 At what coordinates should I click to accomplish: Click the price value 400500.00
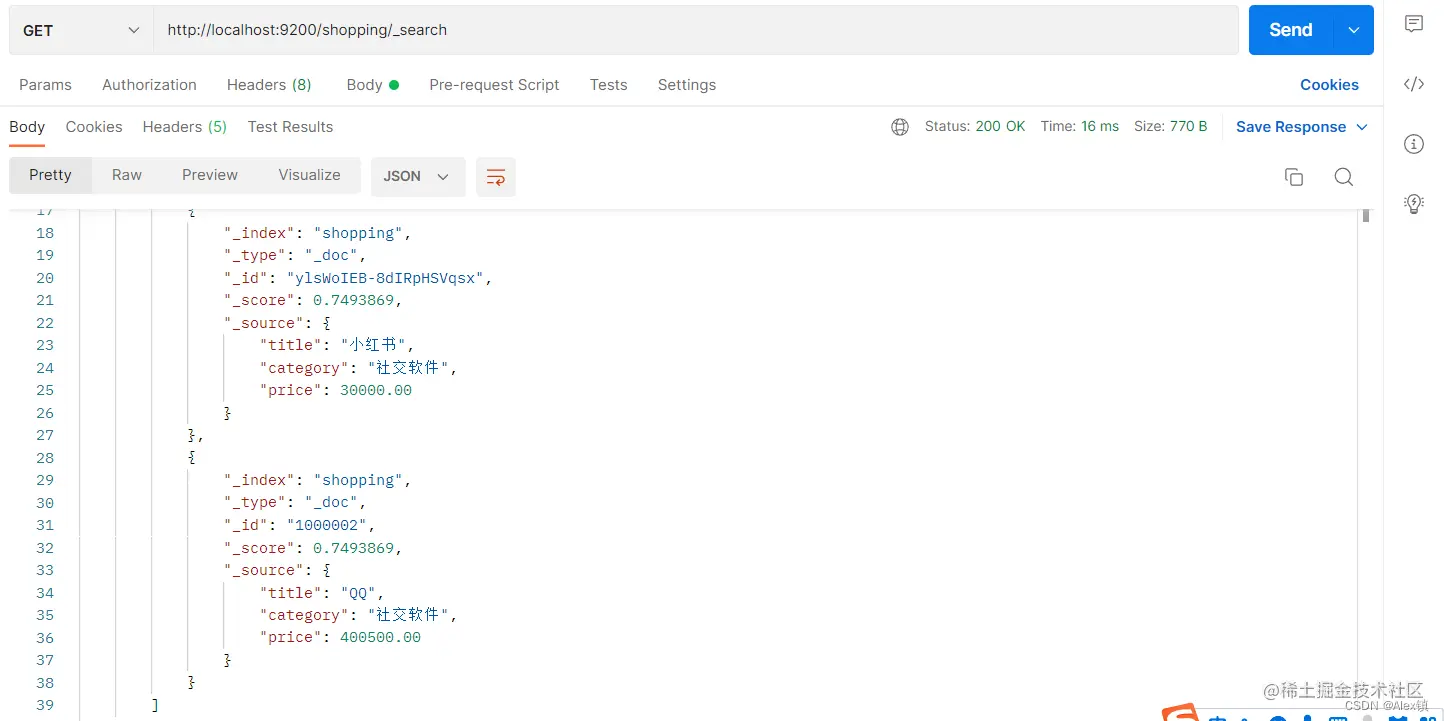(380, 638)
